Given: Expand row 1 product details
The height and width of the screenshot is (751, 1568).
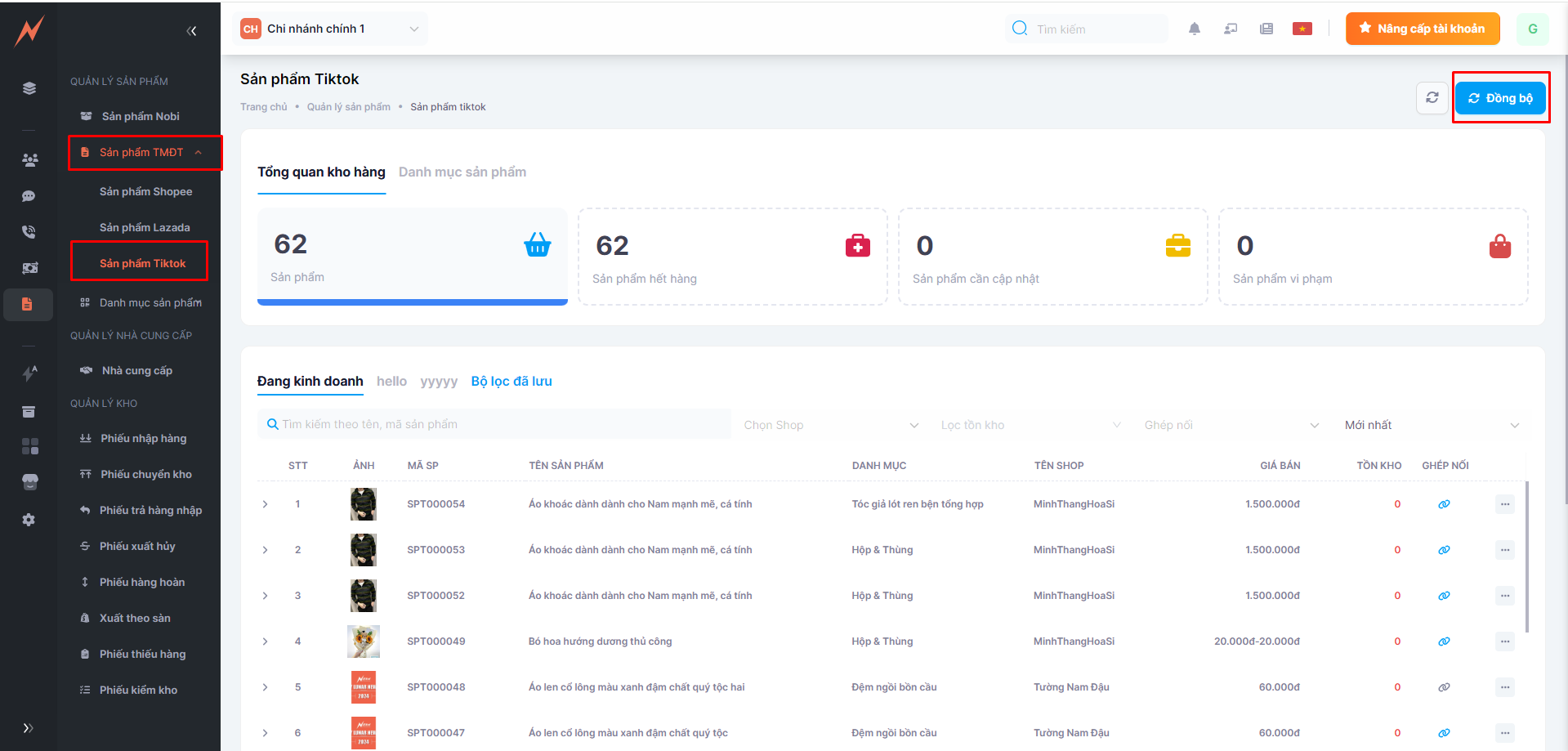Looking at the screenshot, I should (x=266, y=504).
